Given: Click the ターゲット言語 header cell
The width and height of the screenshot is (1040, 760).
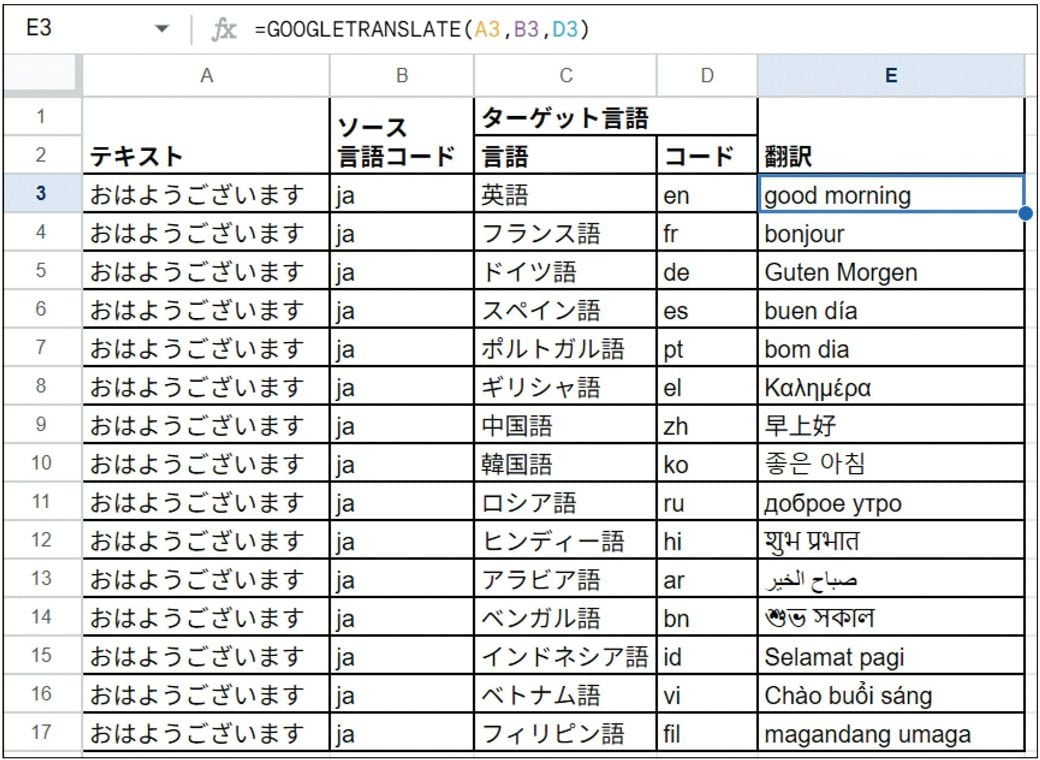Looking at the screenshot, I should 614,117.
